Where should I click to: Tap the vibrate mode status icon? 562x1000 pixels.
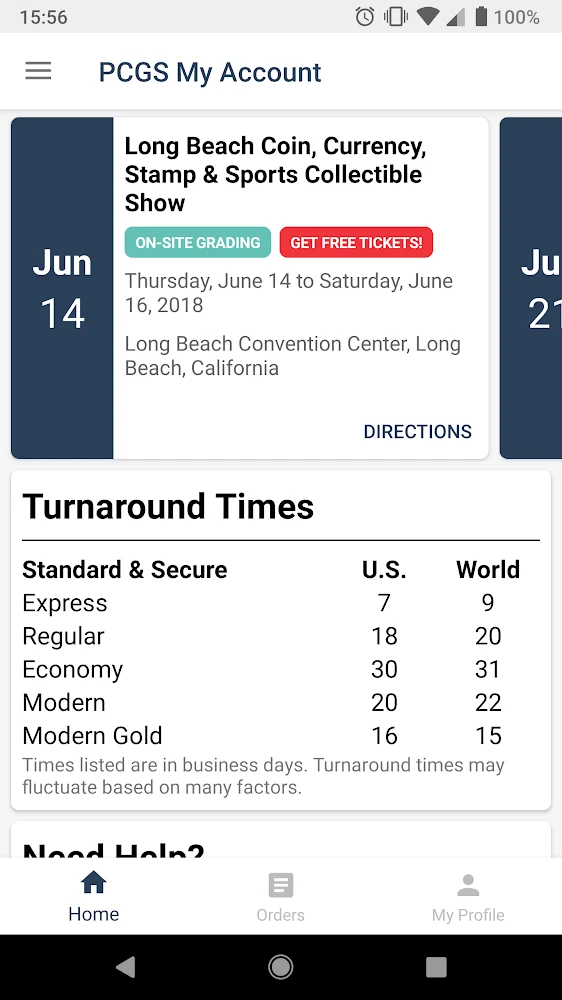[x=396, y=17]
